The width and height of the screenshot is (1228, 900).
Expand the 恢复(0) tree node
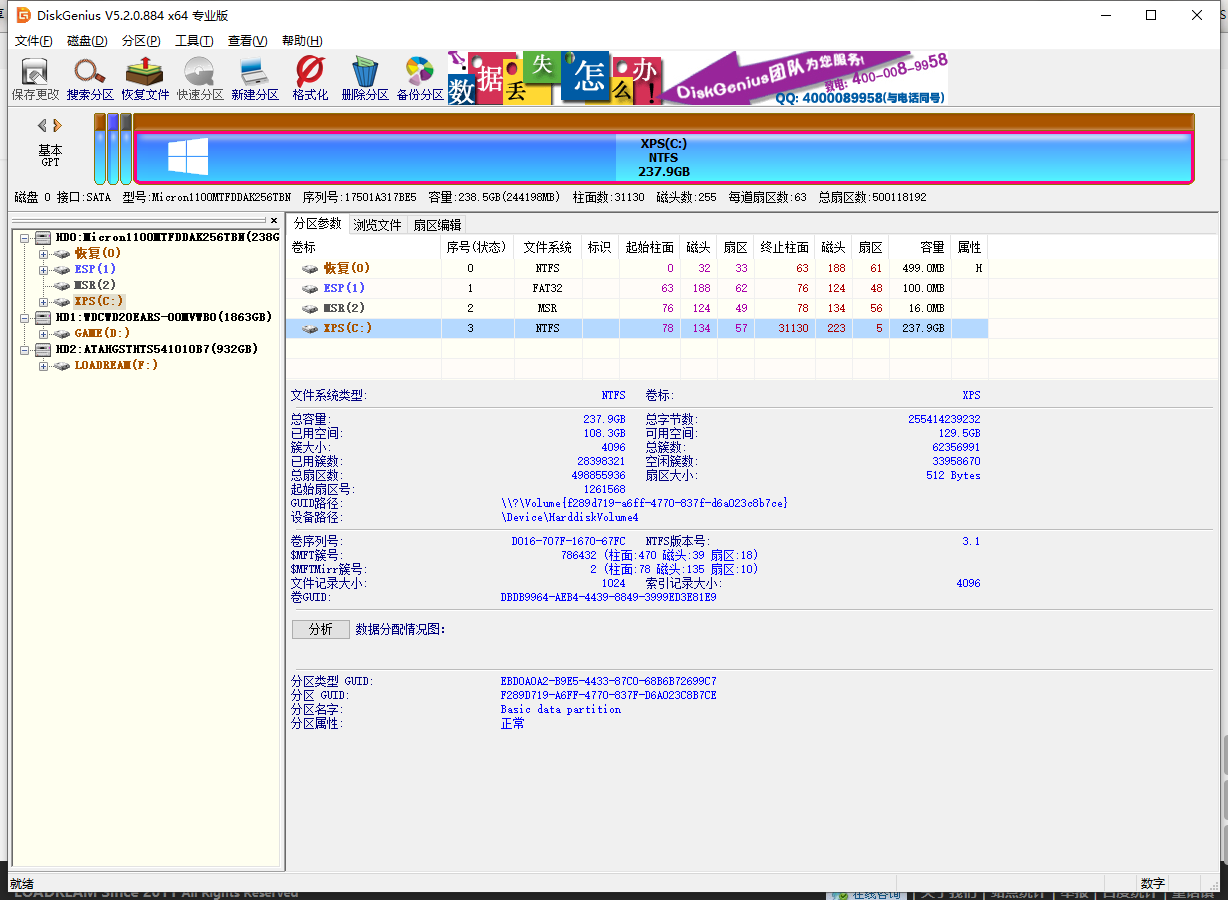tap(44, 254)
